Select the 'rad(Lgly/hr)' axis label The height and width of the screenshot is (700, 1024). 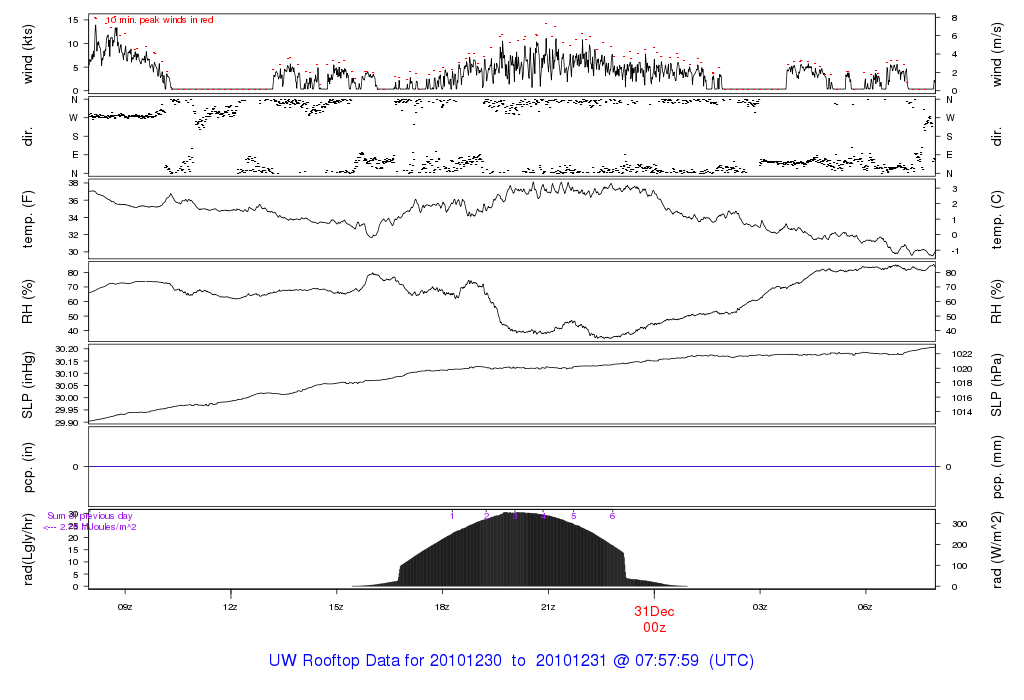tap(29, 549)
